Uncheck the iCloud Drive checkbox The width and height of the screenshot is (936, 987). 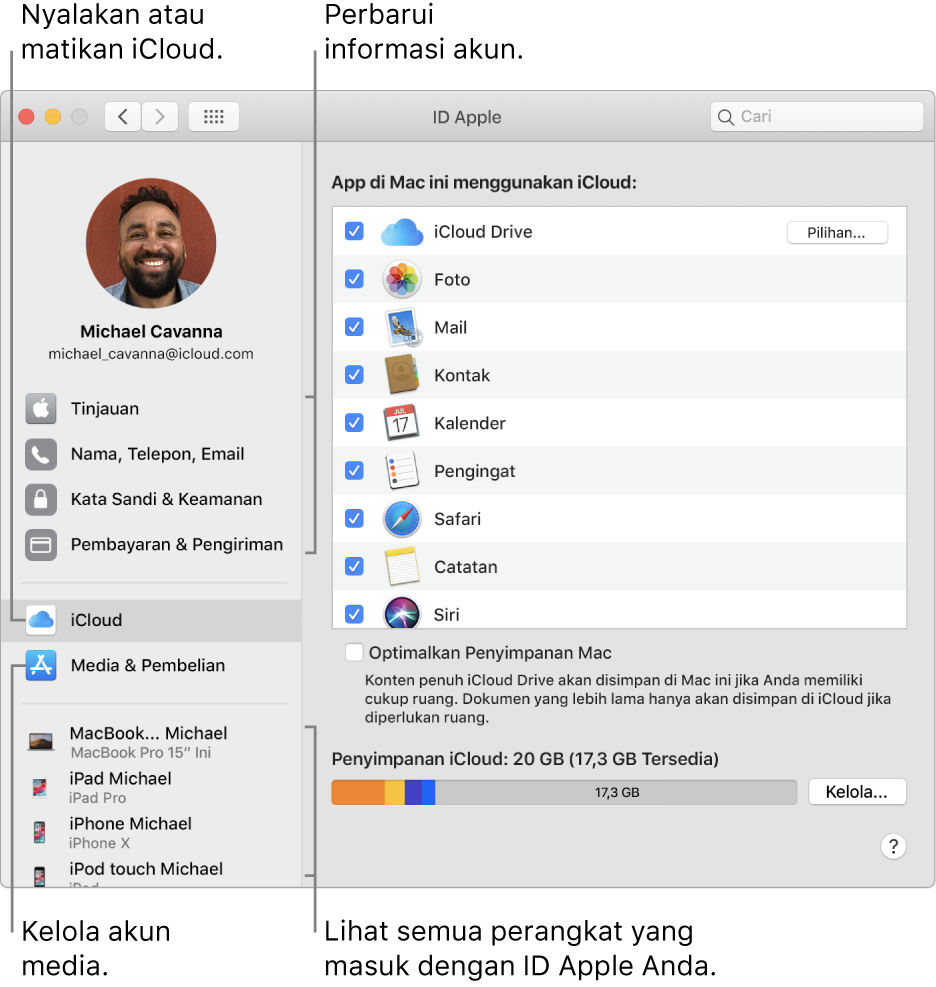(x=354, y=231)
